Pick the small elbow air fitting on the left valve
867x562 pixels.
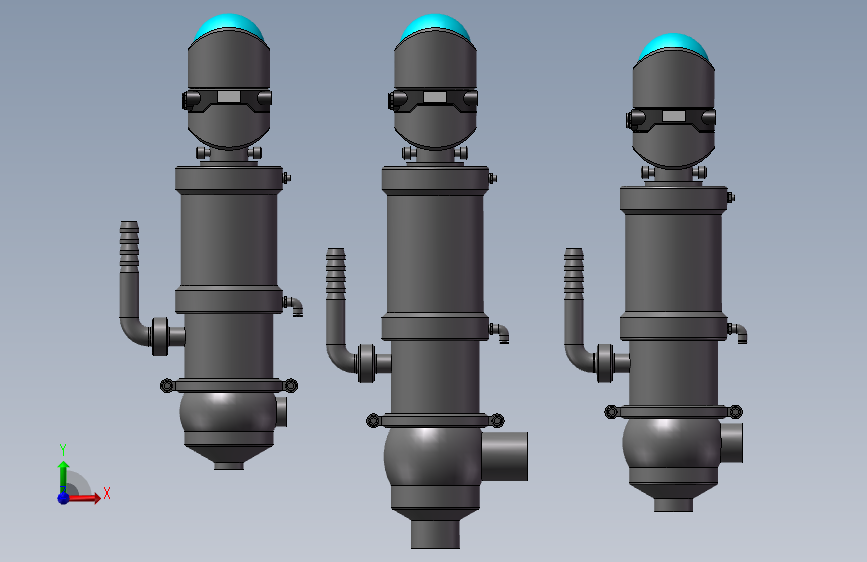[294, 306]
